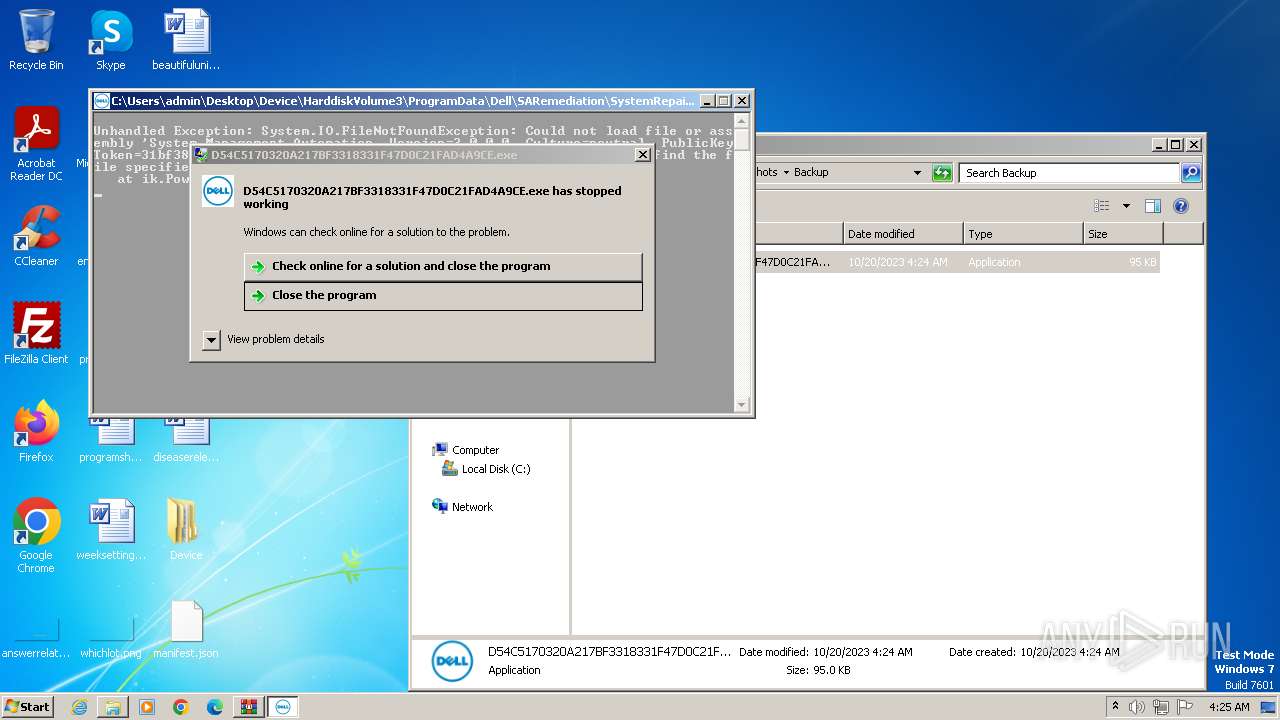
Task: Sort by the Type column header
Action: tap(1023, 234)
